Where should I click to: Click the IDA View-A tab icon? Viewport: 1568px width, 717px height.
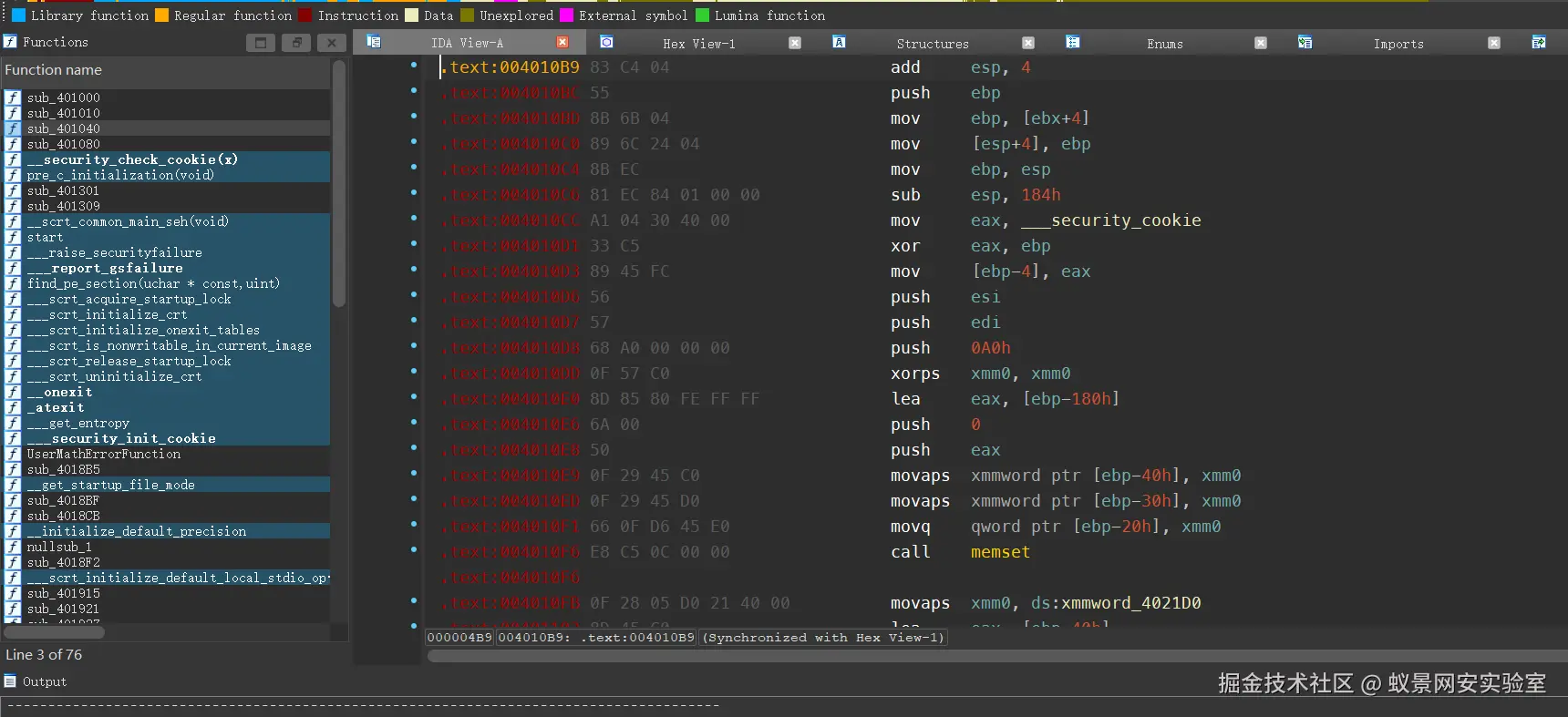tap(374, 42)
